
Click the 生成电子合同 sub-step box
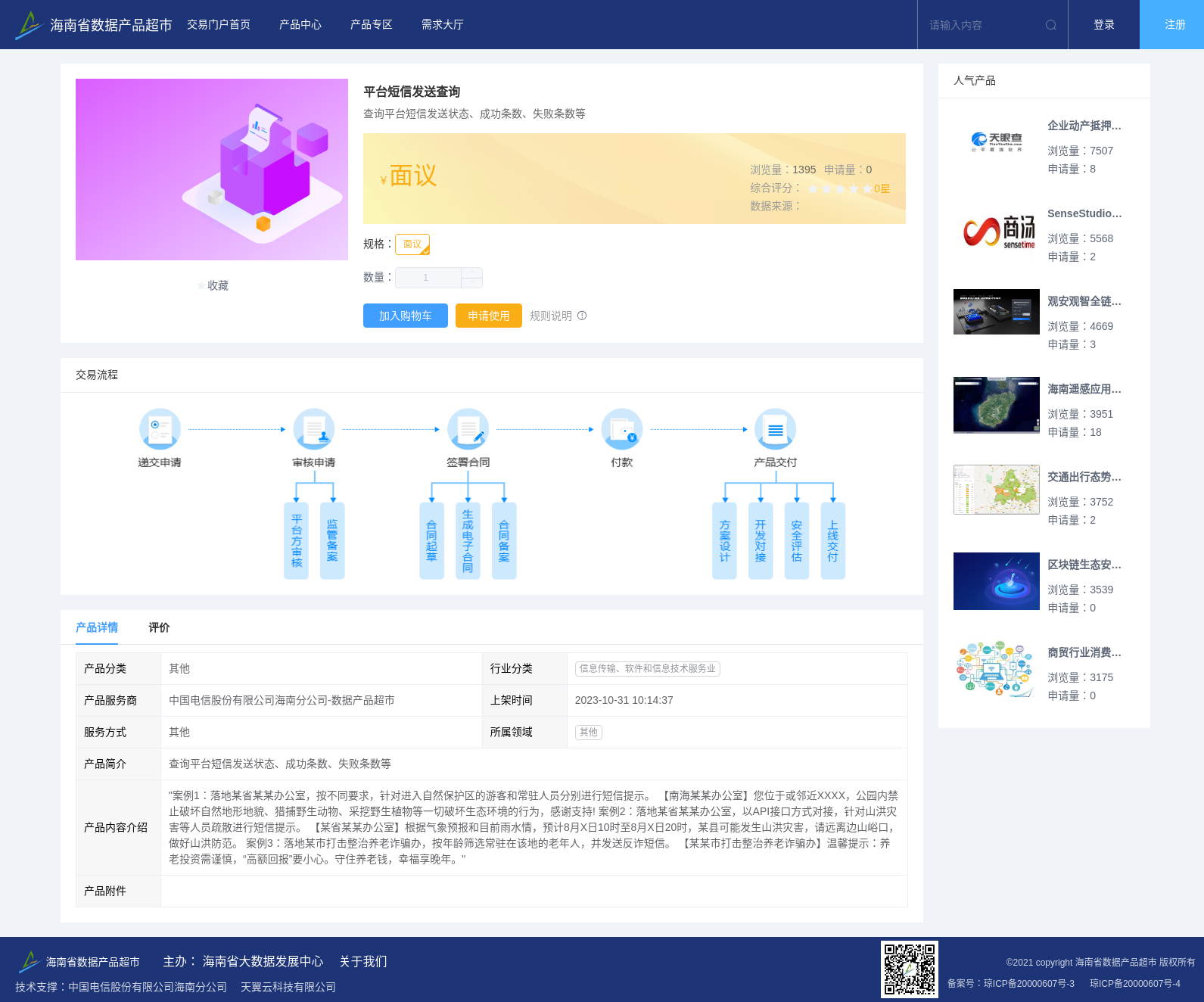click(x=468, y=541)
